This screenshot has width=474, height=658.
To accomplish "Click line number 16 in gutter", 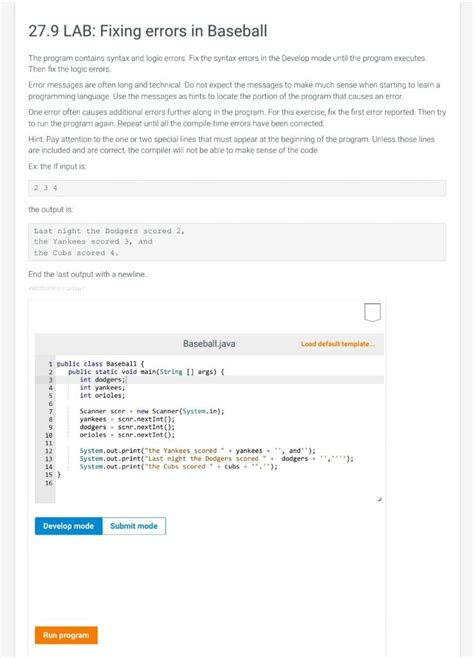I will click(49, 483).
